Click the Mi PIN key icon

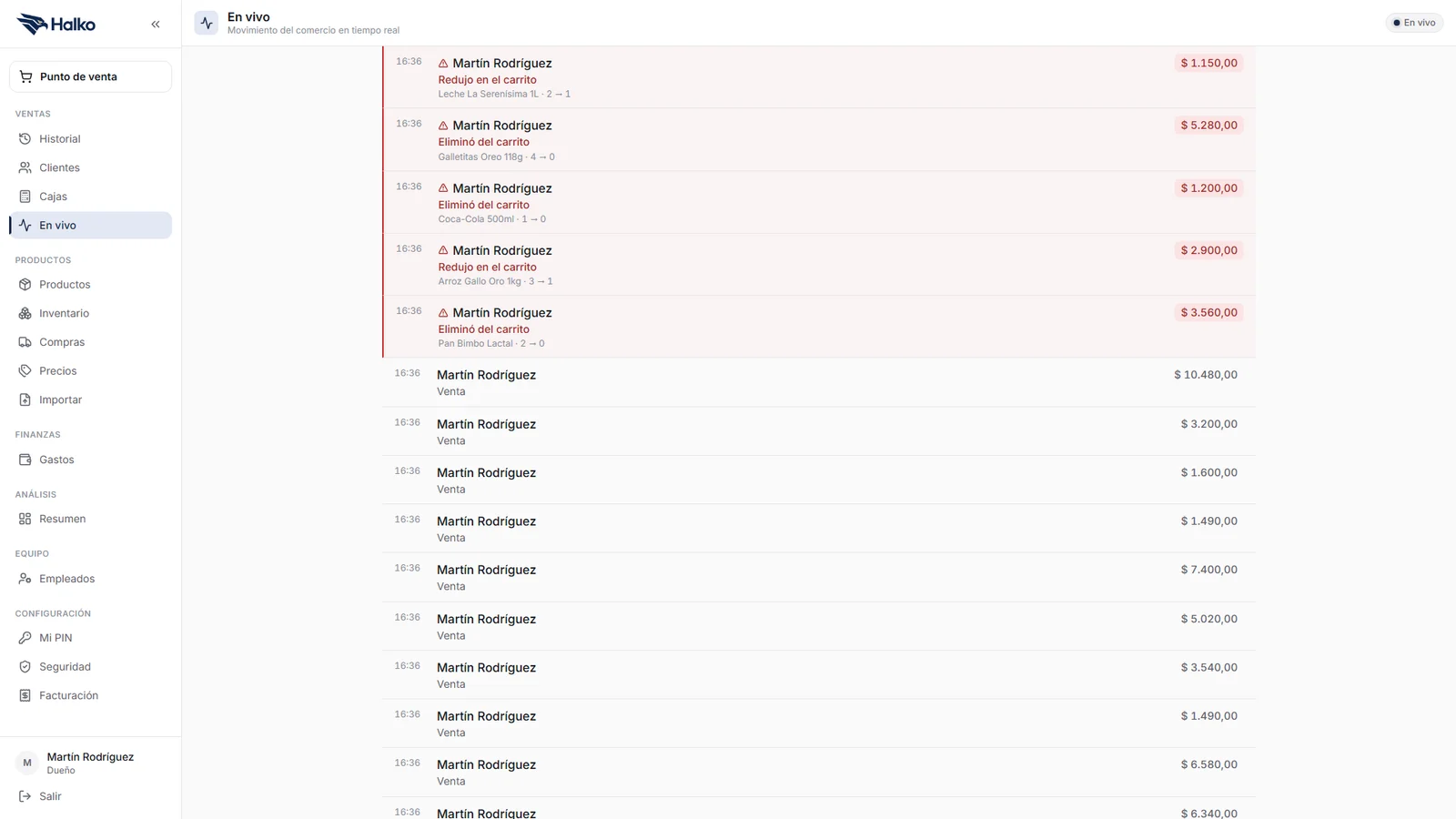(x=25, y=638)
